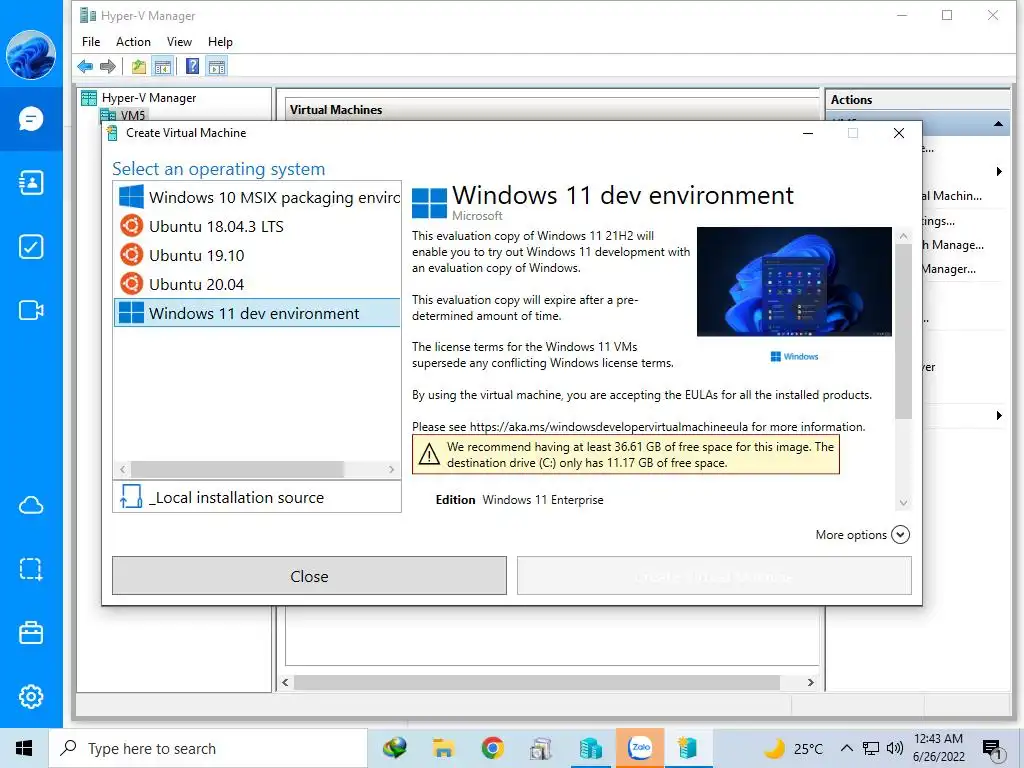Click the Windows 11 preview thumbnail
Image resolution: width=1024 pixels, height=768 pixels.
click(x=794, y=281)
